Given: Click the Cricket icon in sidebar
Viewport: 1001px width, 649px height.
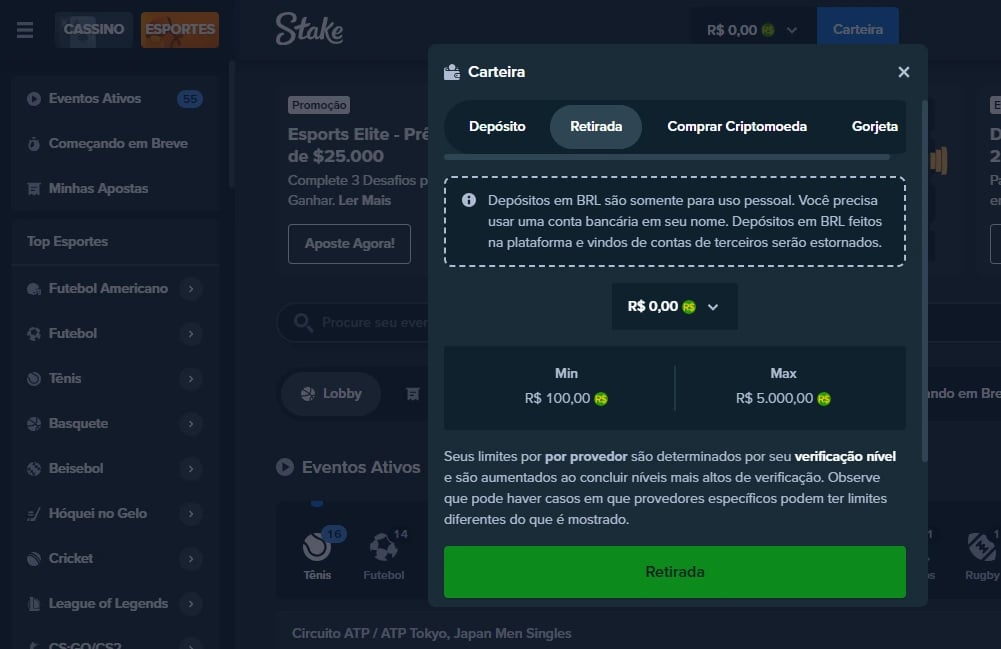Looking at the screenshot, I should point(34,558).
